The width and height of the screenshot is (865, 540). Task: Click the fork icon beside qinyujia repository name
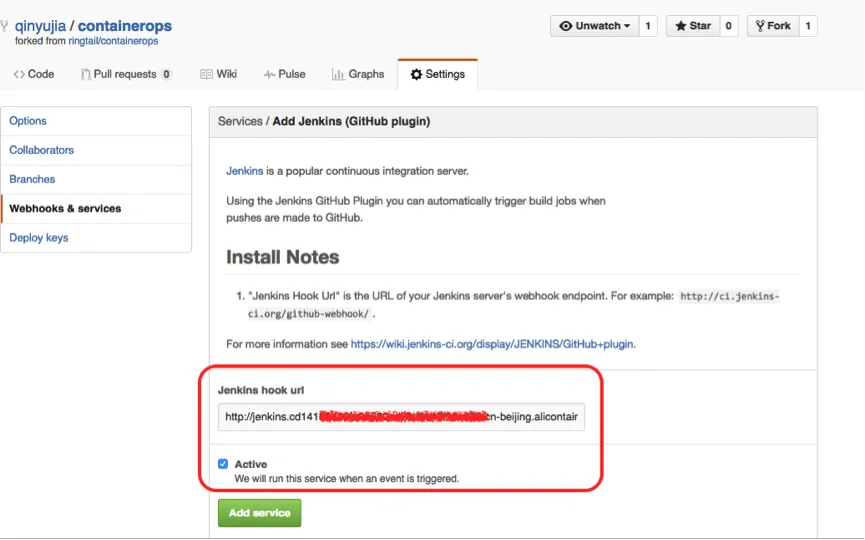tap(4, 26)
